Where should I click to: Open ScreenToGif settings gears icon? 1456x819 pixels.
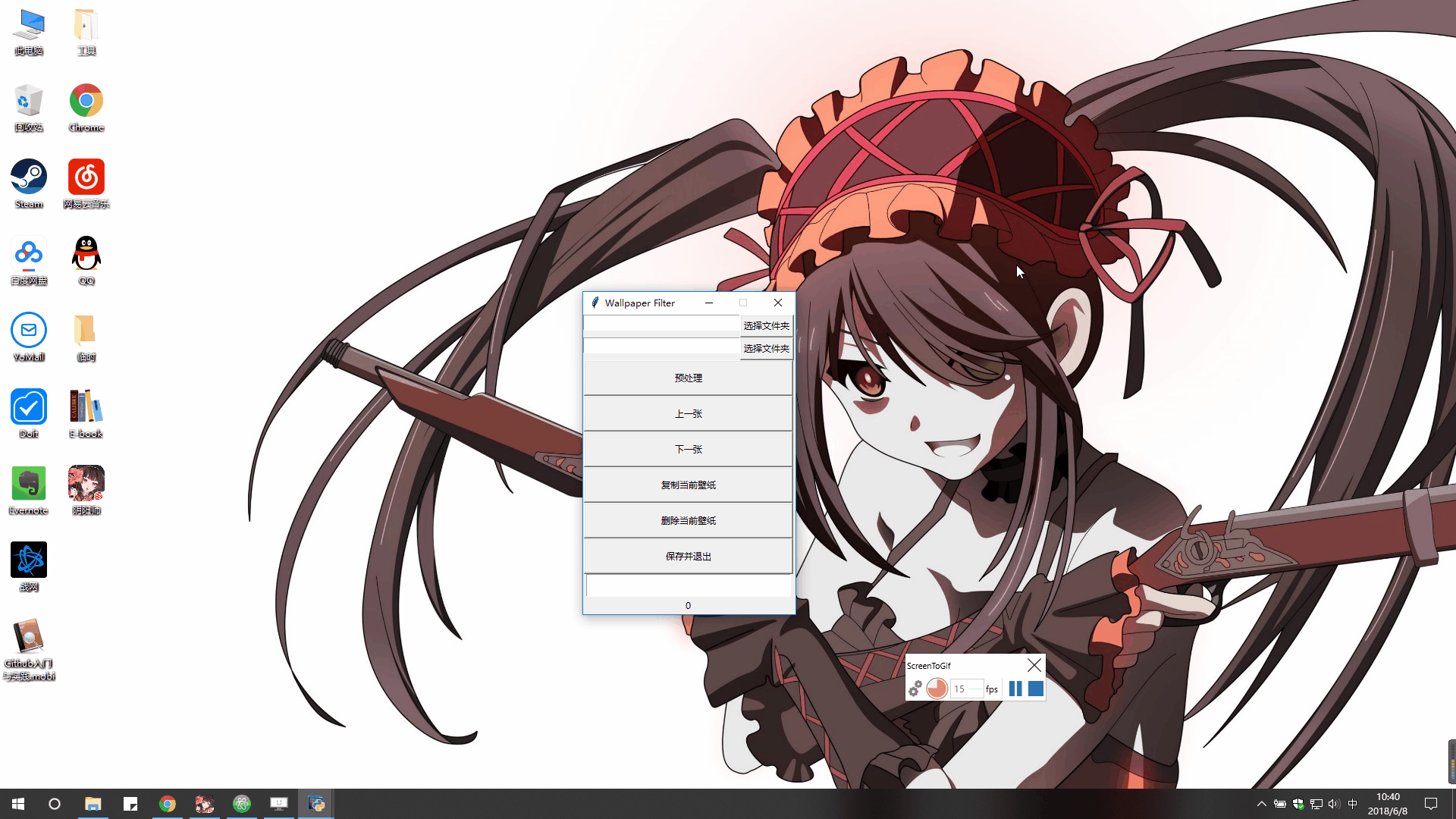coord(915,689)
